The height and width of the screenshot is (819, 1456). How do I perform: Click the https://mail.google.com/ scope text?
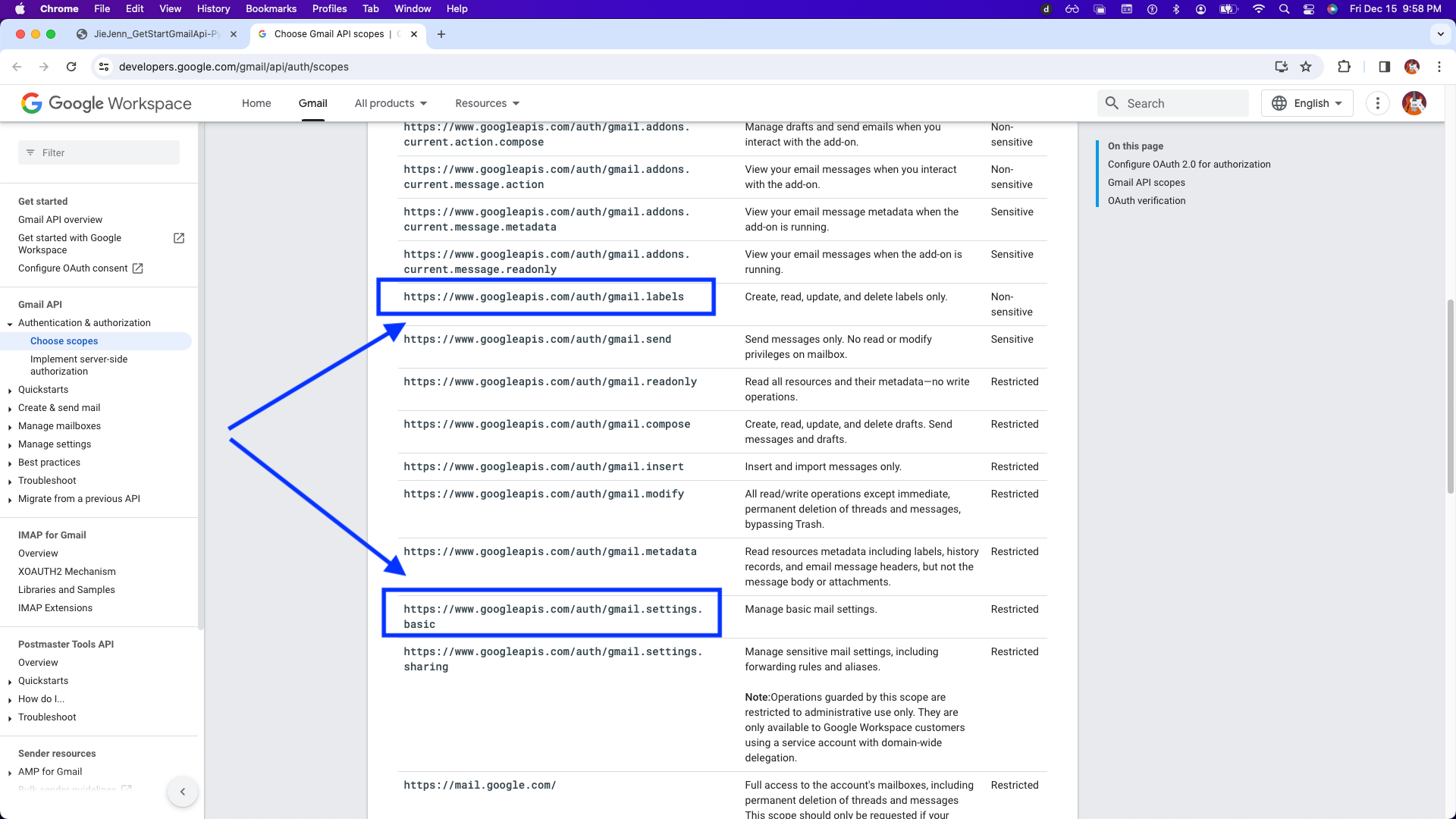click(x=480, y=786)
